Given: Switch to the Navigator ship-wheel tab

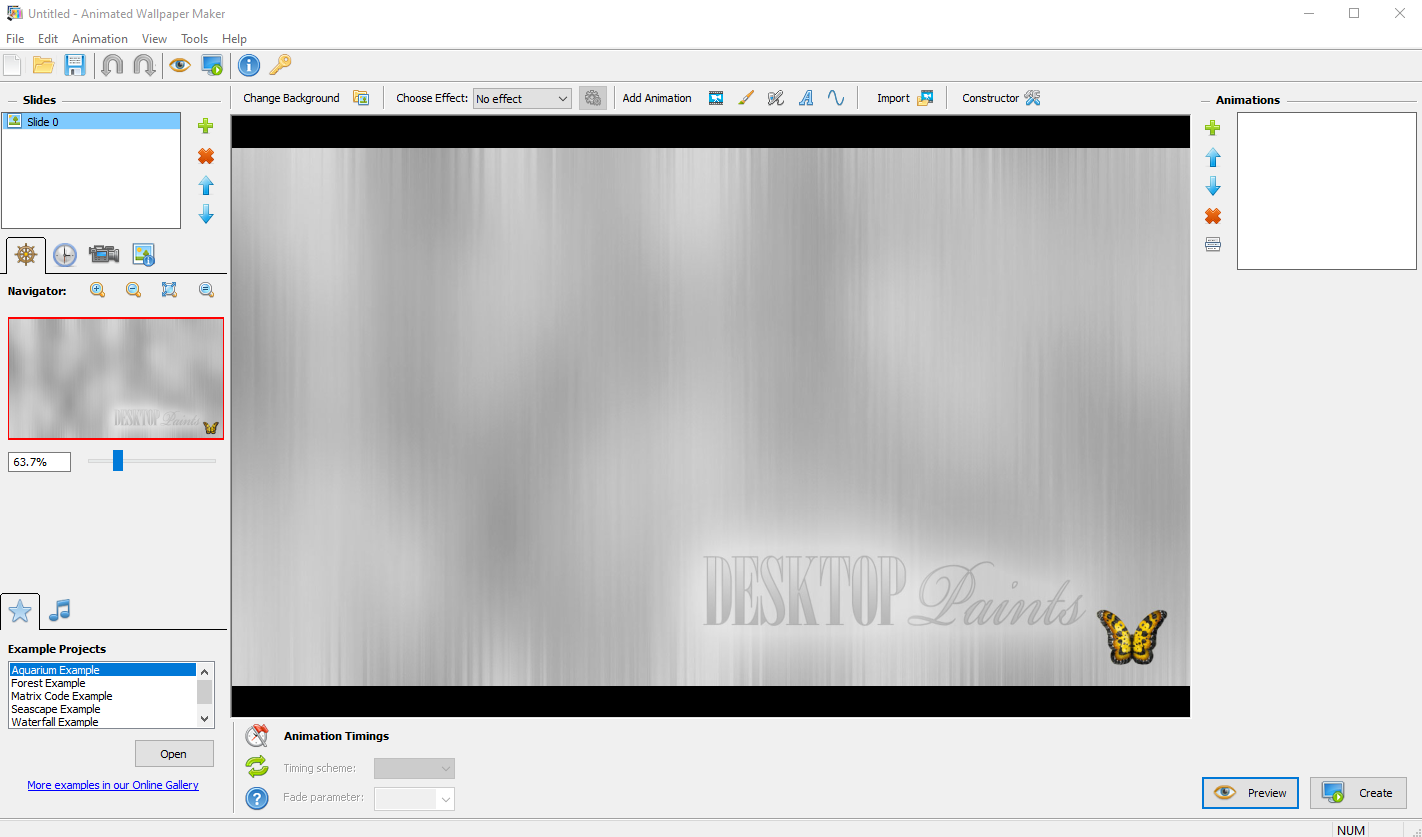Looking at the screenshot, I should click(x=26, y=254).
